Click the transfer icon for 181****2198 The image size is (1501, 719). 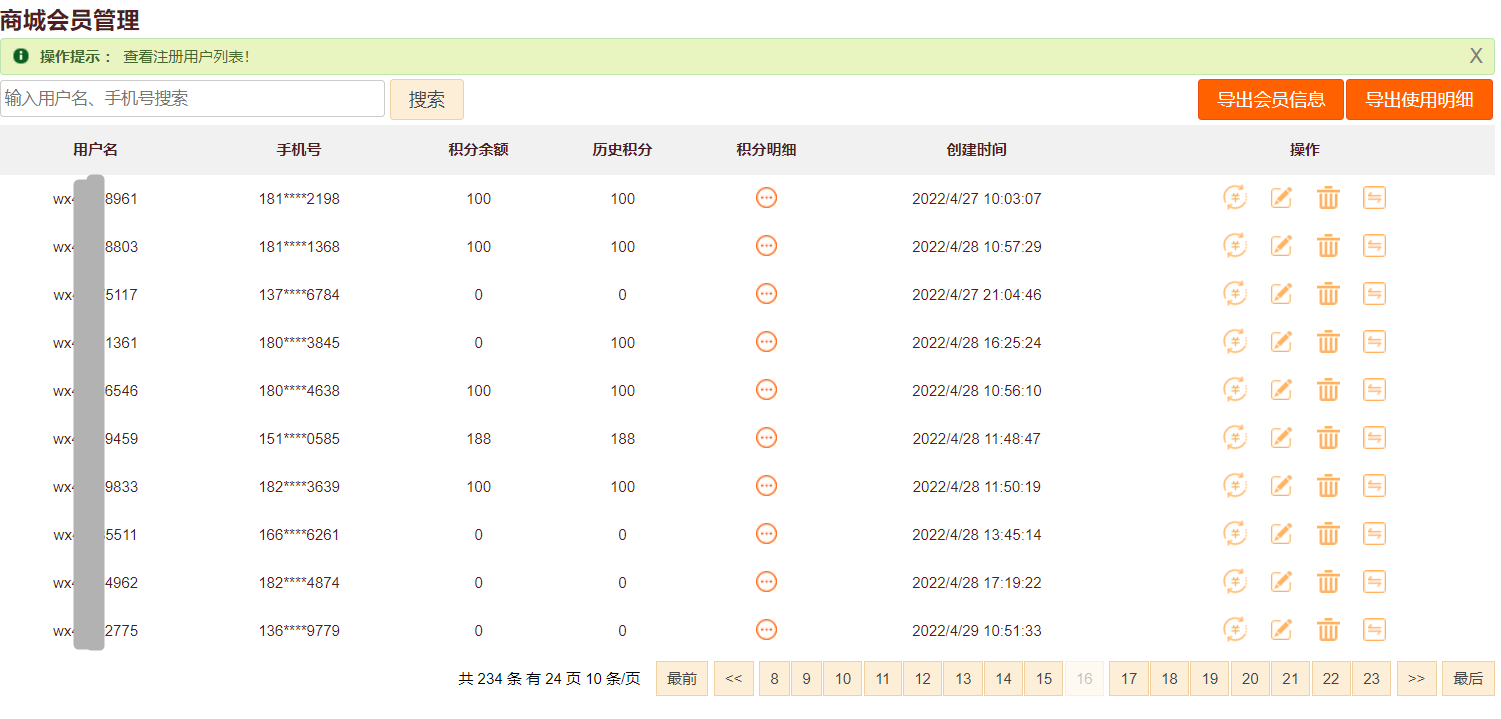pyautogui.click(x=1375, y=197)
